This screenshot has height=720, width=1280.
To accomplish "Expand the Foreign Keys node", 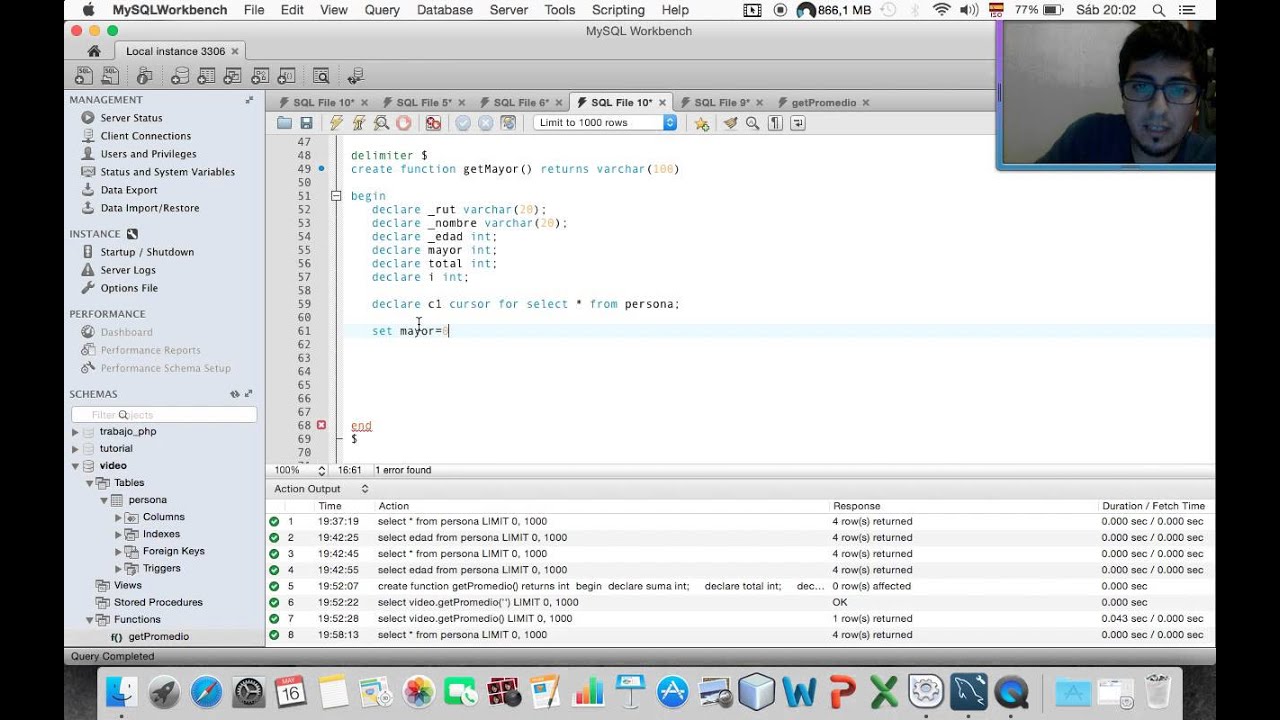I will tap(118, 551).
